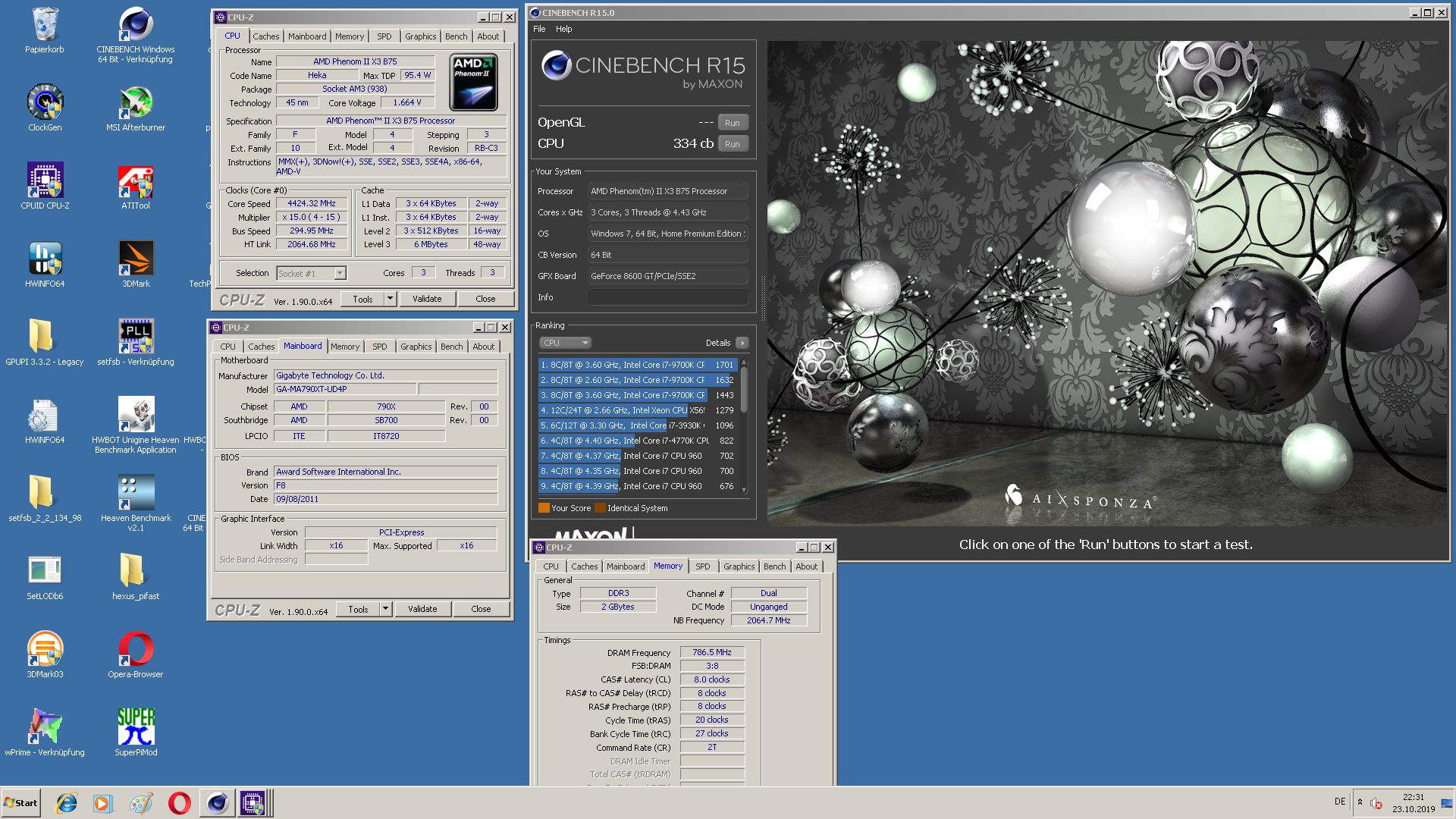
Task: Click the volume tray icon
Action: 1376,802
